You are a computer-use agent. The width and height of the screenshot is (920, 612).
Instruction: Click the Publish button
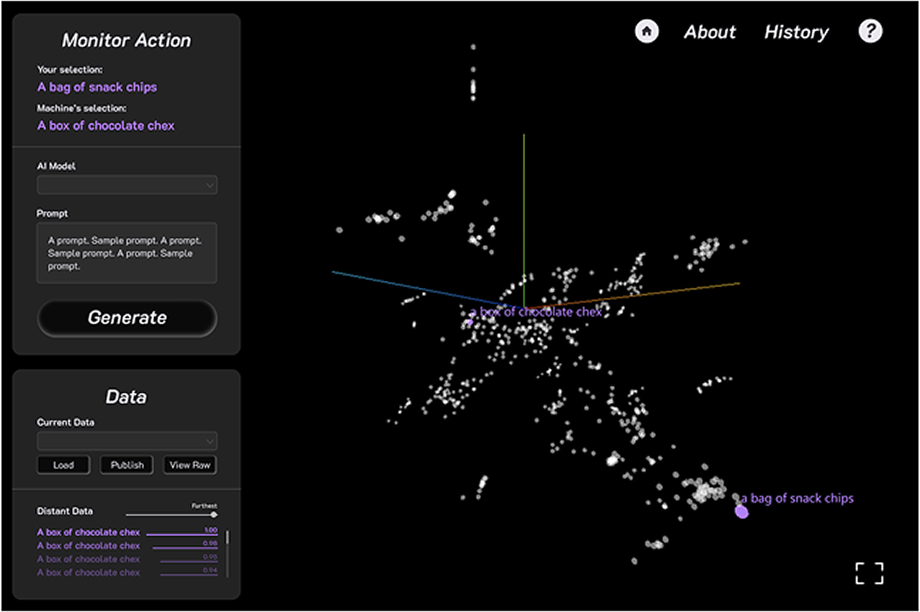tap(127, 465)
